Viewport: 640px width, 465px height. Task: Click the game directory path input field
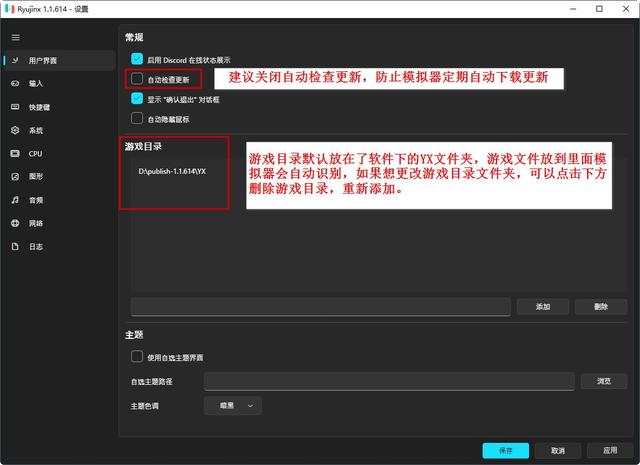point(320,307)
